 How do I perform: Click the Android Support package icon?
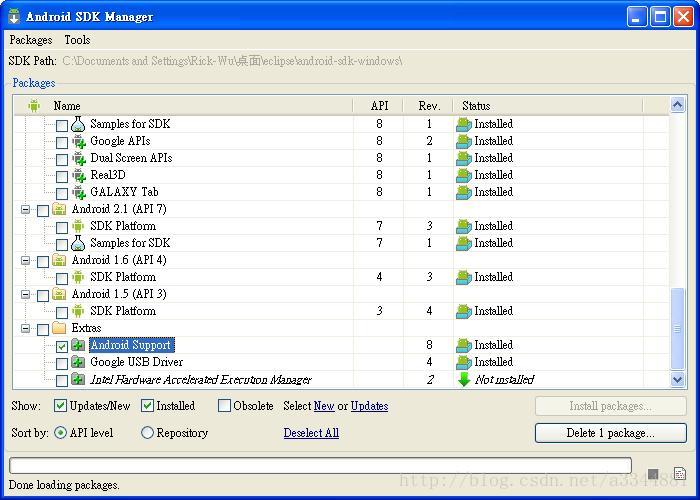point(78,345)
